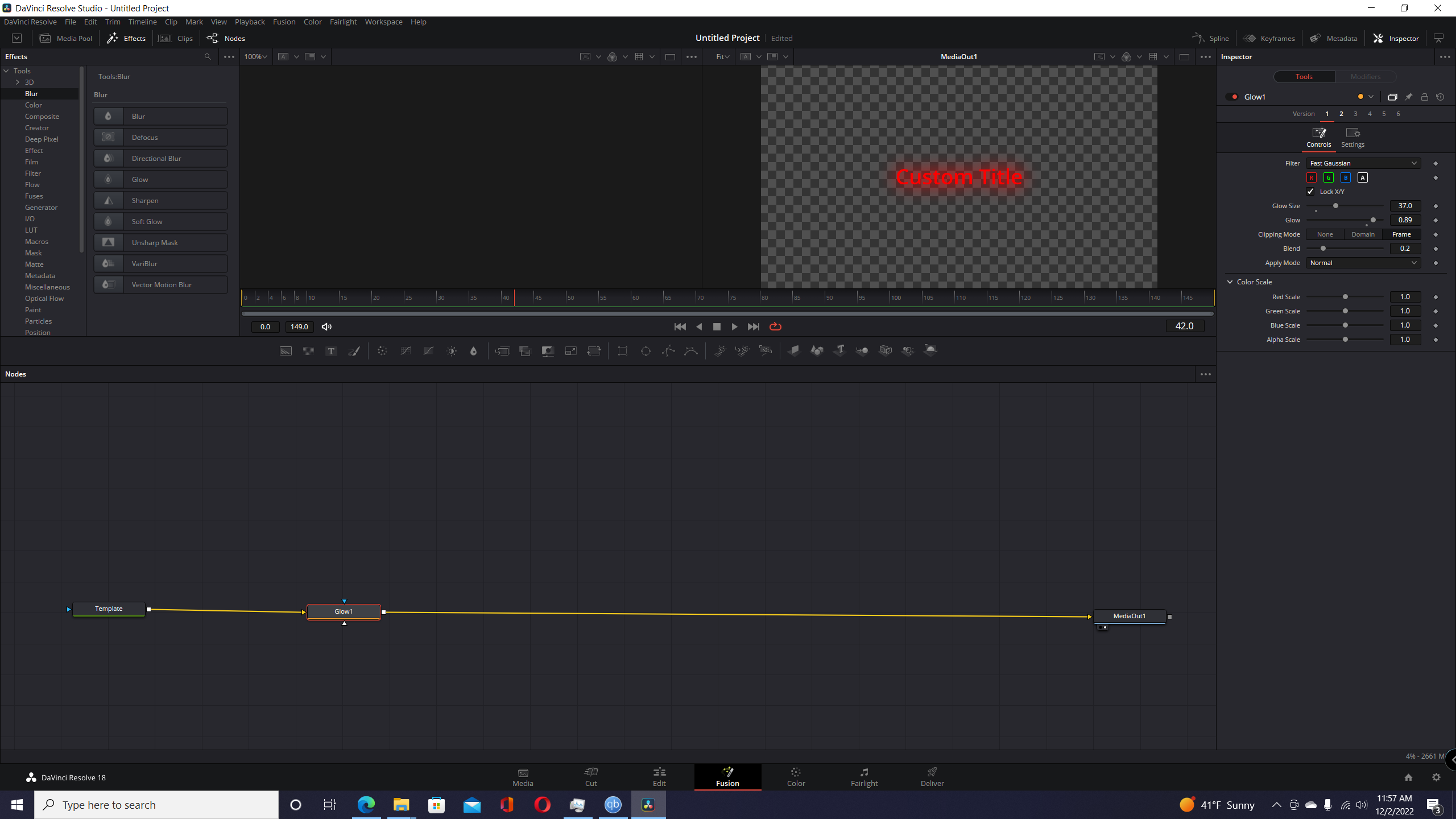Lock the Glow1 node controls
The height and width of the screenshot is (819, 1456).
(x=1425, y=97)
